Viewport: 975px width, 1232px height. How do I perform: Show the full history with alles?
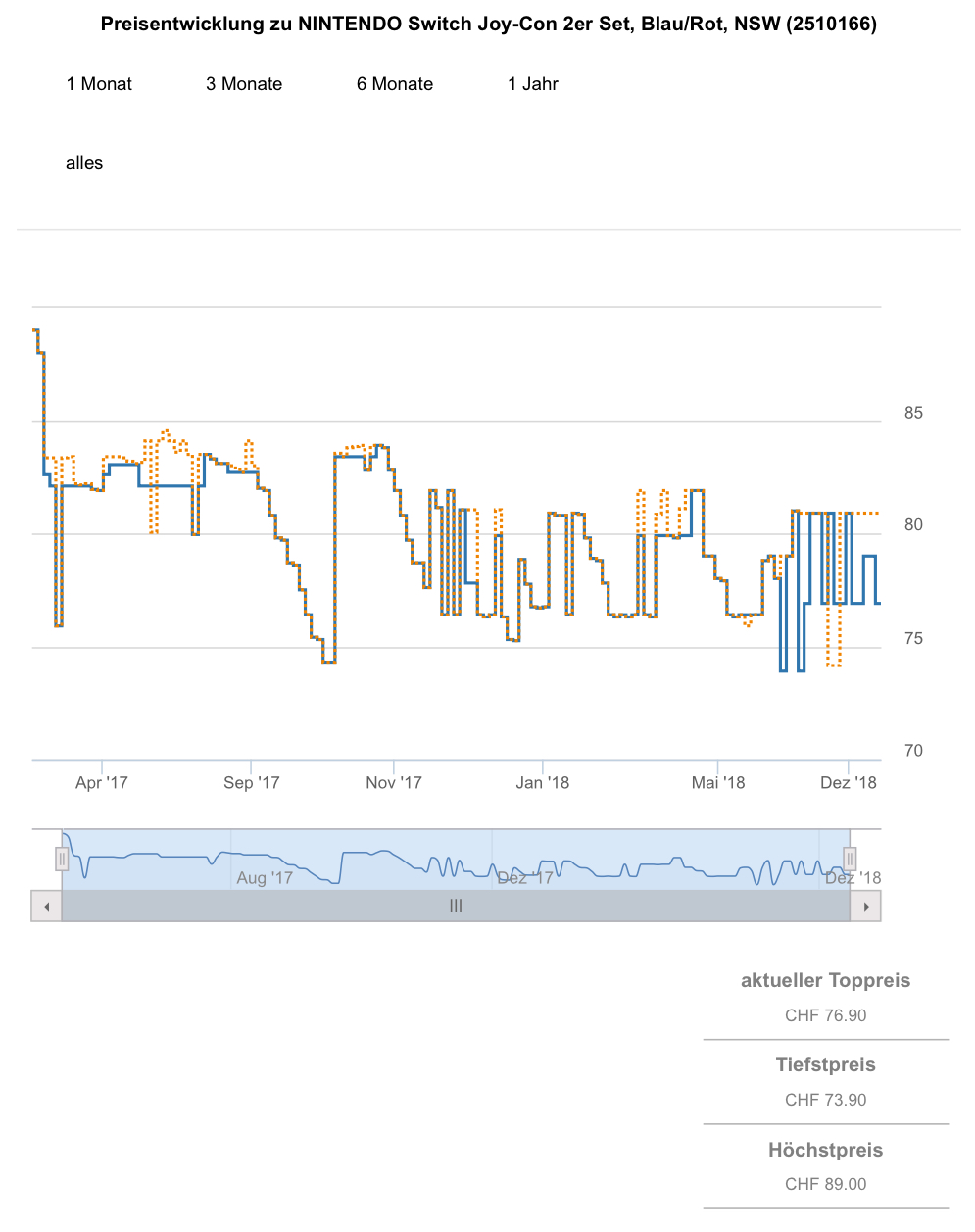84,163
